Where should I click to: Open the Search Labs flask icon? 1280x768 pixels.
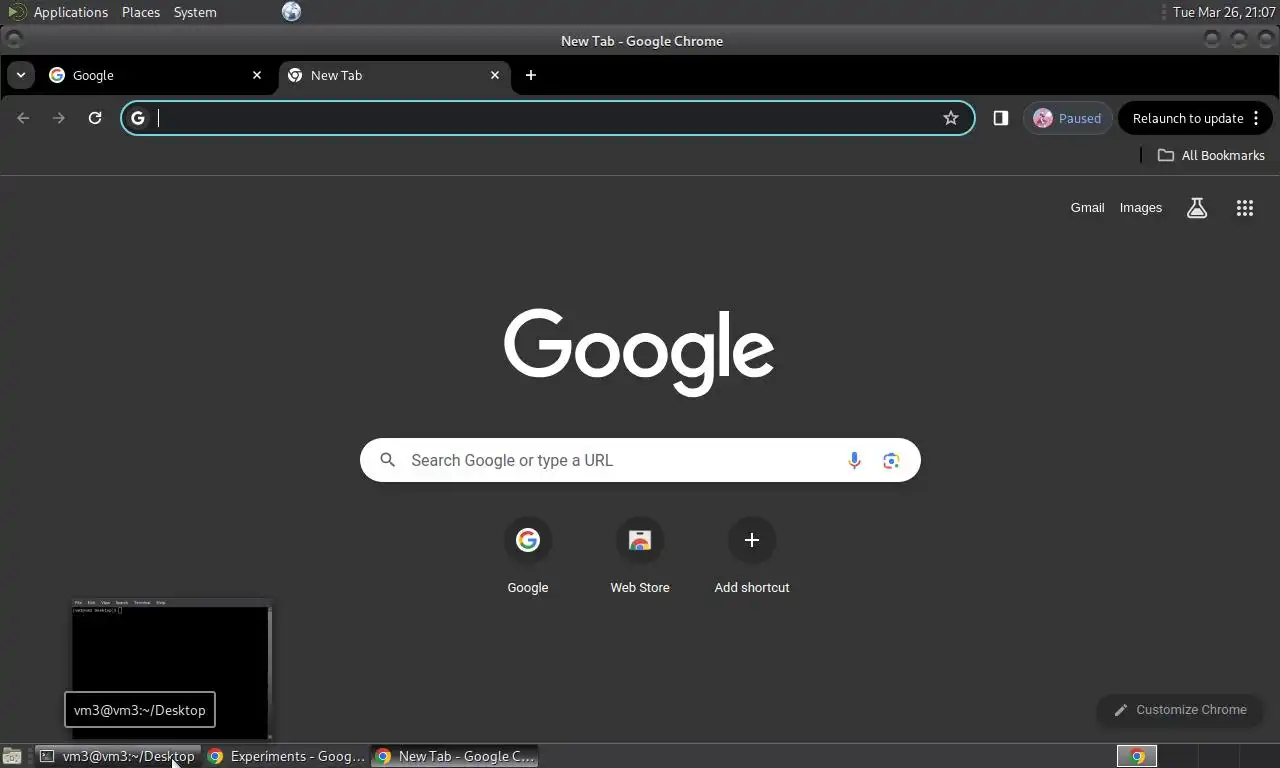pyautogui.click(x=1197, y=208)
